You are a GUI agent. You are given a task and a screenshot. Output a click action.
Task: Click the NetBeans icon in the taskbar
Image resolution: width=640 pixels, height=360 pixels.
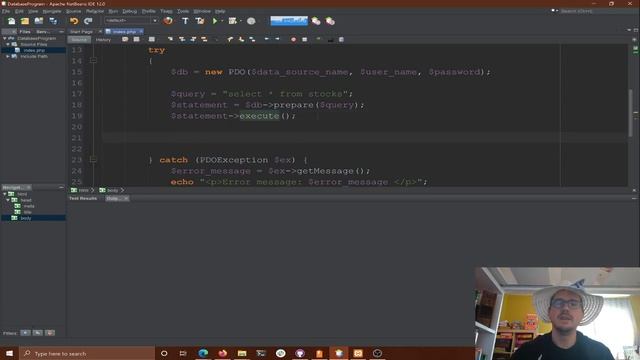339,353
